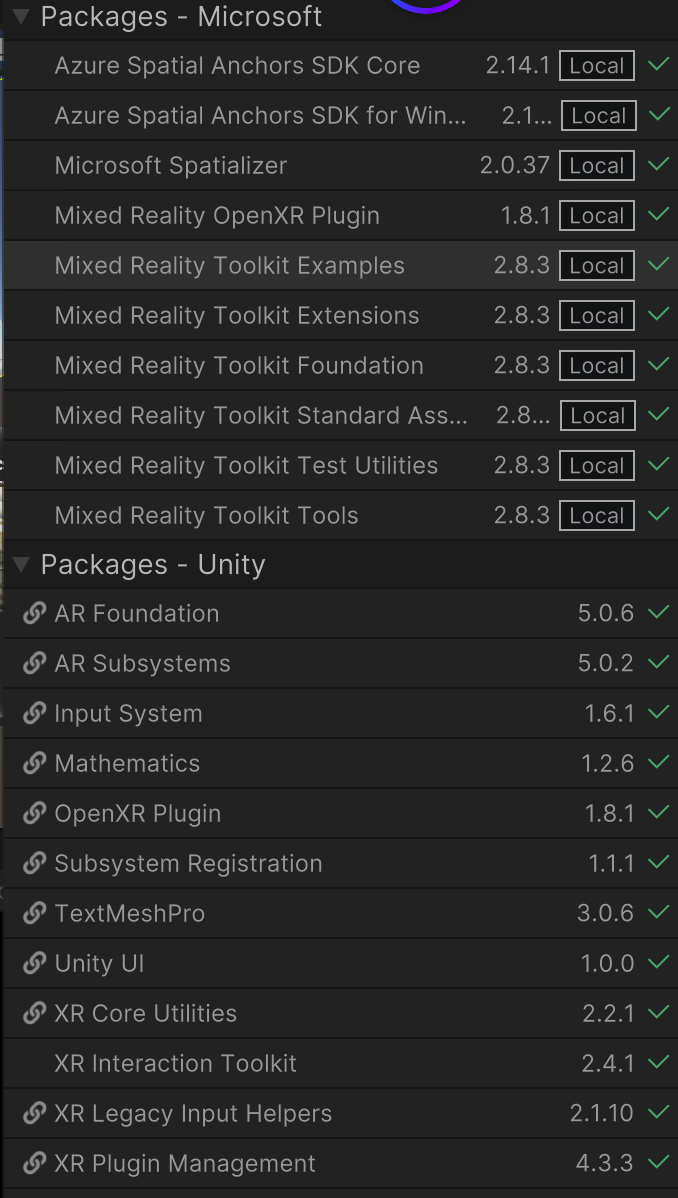Click the link icon next to XR Core Utilities

tap(33, 1013)
